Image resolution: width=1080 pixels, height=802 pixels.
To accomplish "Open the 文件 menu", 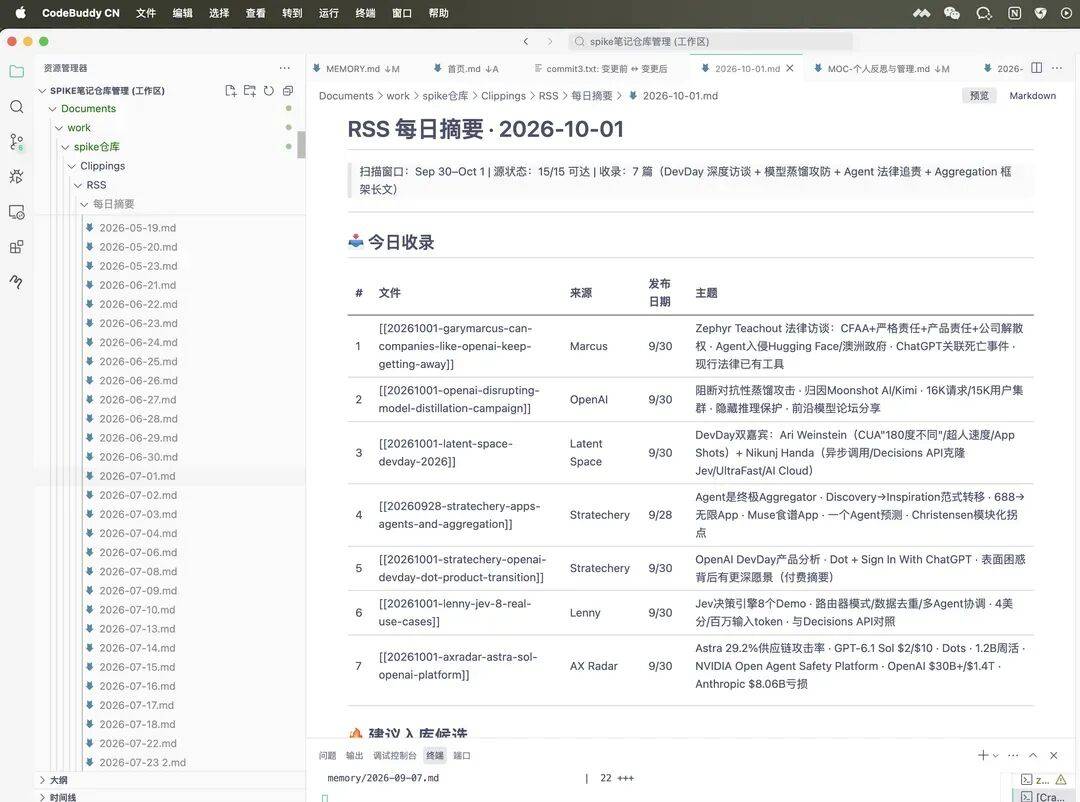I will coord(146,13).
